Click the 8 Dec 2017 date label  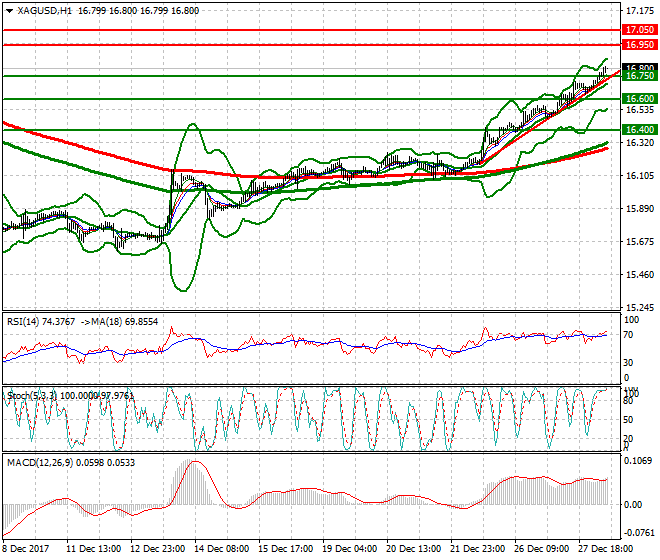[x=25, y=549]
